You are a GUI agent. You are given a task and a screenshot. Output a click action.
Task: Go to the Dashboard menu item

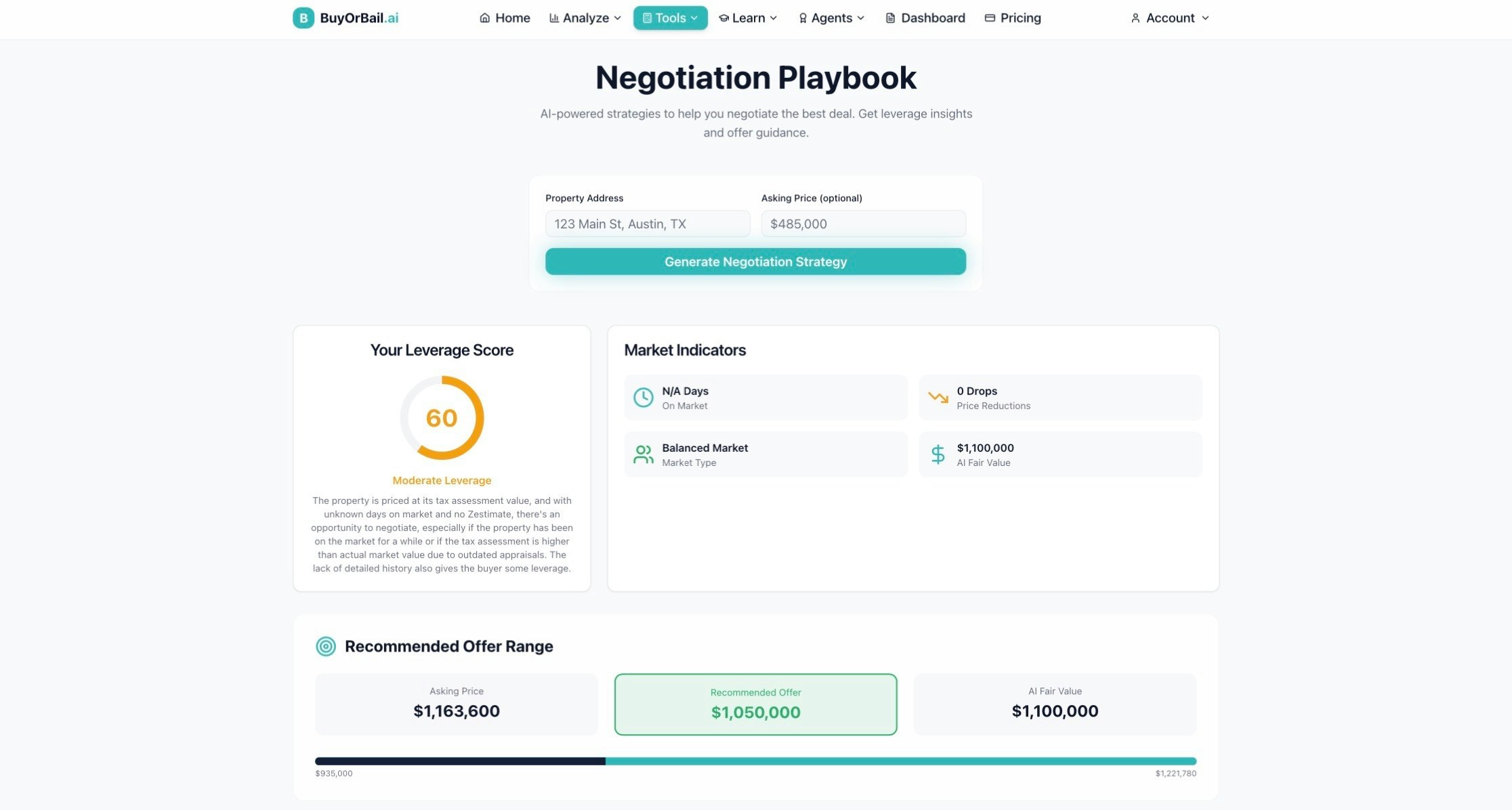[x=924, y=18]
